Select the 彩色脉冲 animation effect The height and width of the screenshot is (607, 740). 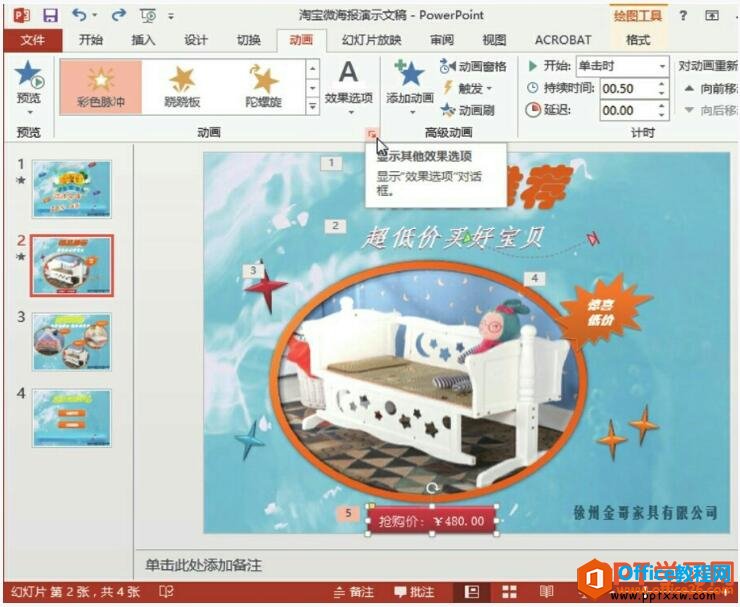[x=101, y=87]
